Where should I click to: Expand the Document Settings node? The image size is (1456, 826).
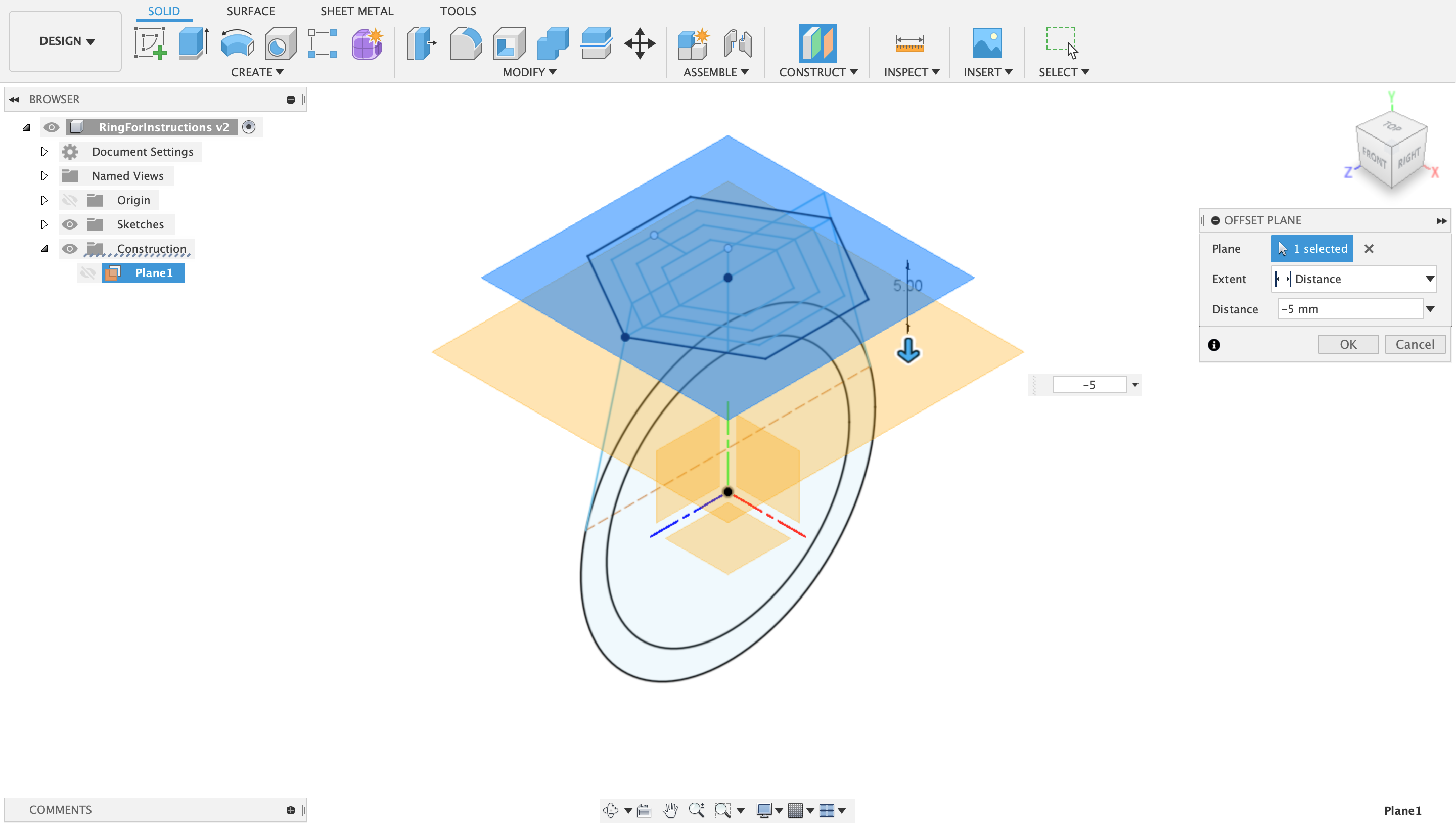pyautogui.click(x=44, y=152)
